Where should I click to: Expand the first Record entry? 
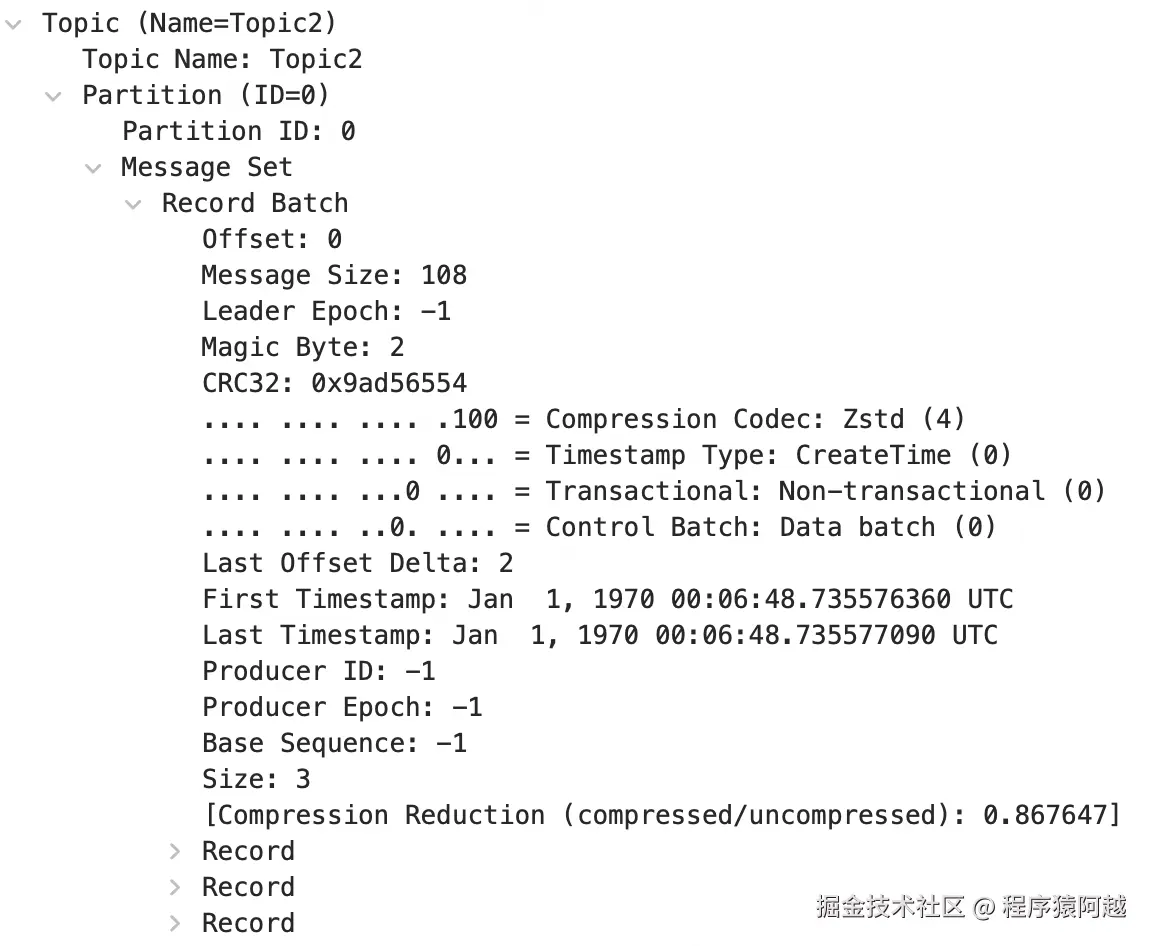click(175, 851)
